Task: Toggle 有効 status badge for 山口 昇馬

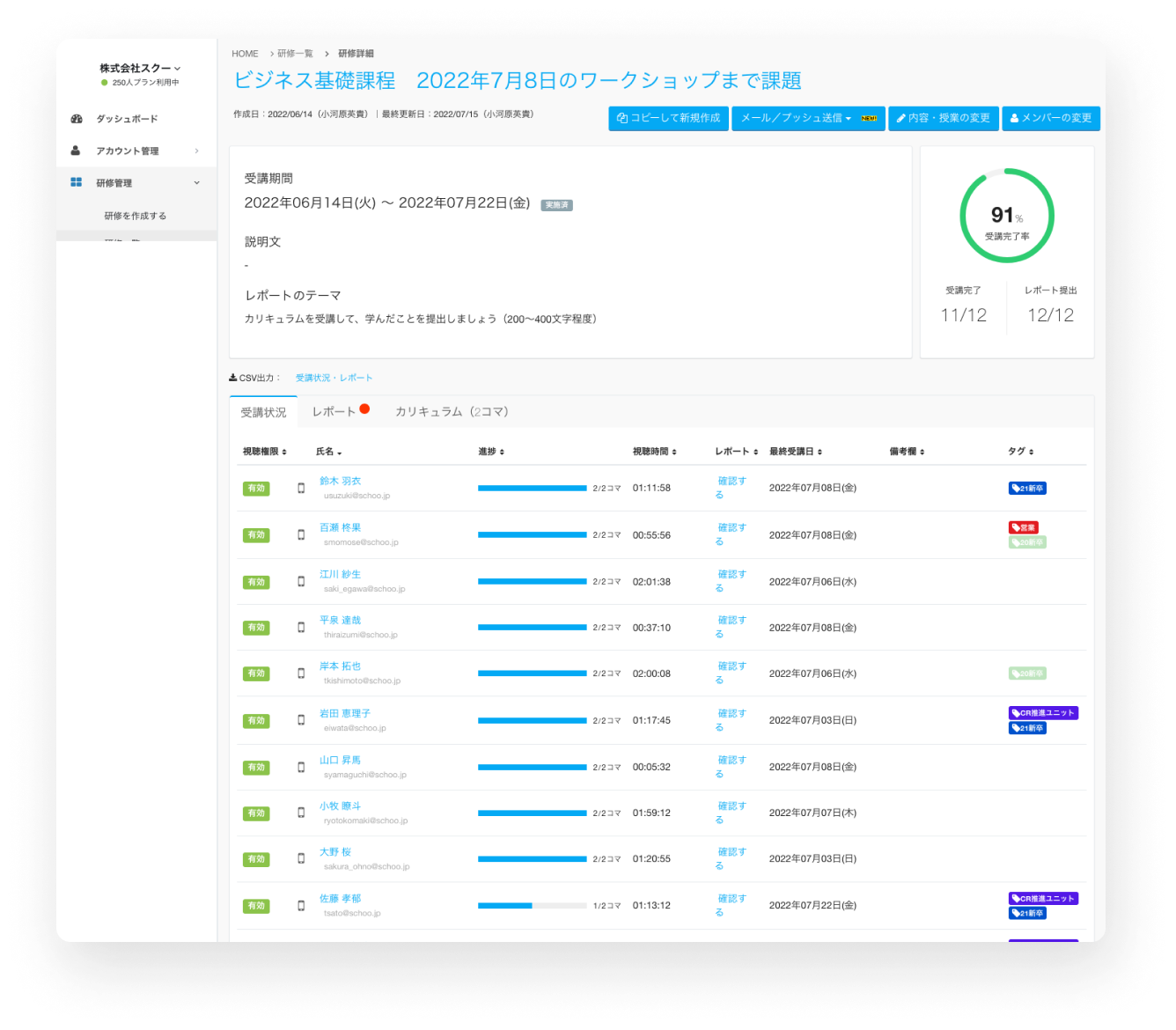Action: 256,768
